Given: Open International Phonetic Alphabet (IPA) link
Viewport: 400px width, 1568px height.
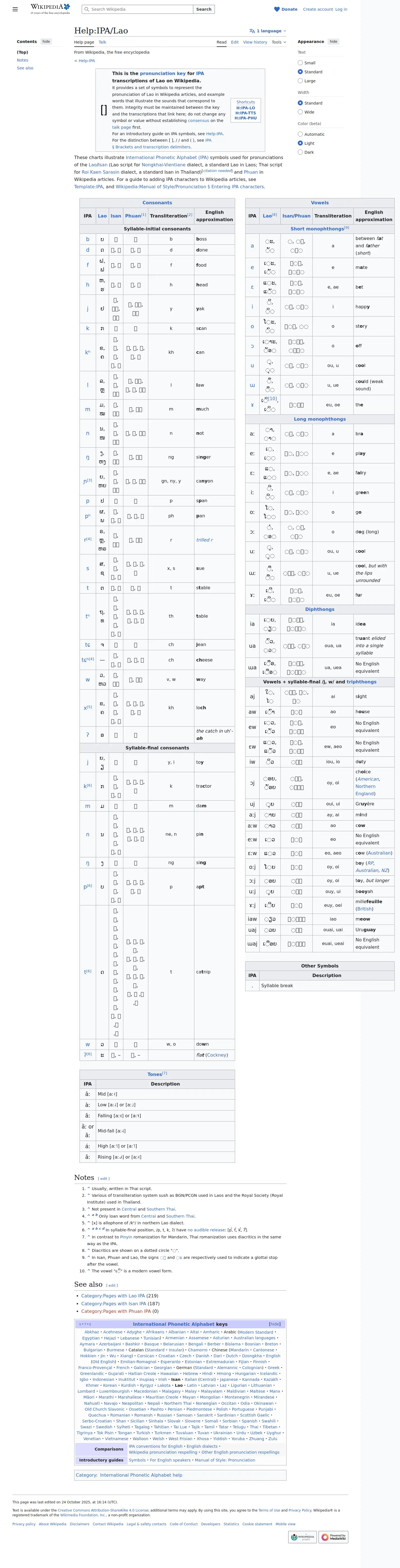Looking at the screenshot, I should coord(167,158).
